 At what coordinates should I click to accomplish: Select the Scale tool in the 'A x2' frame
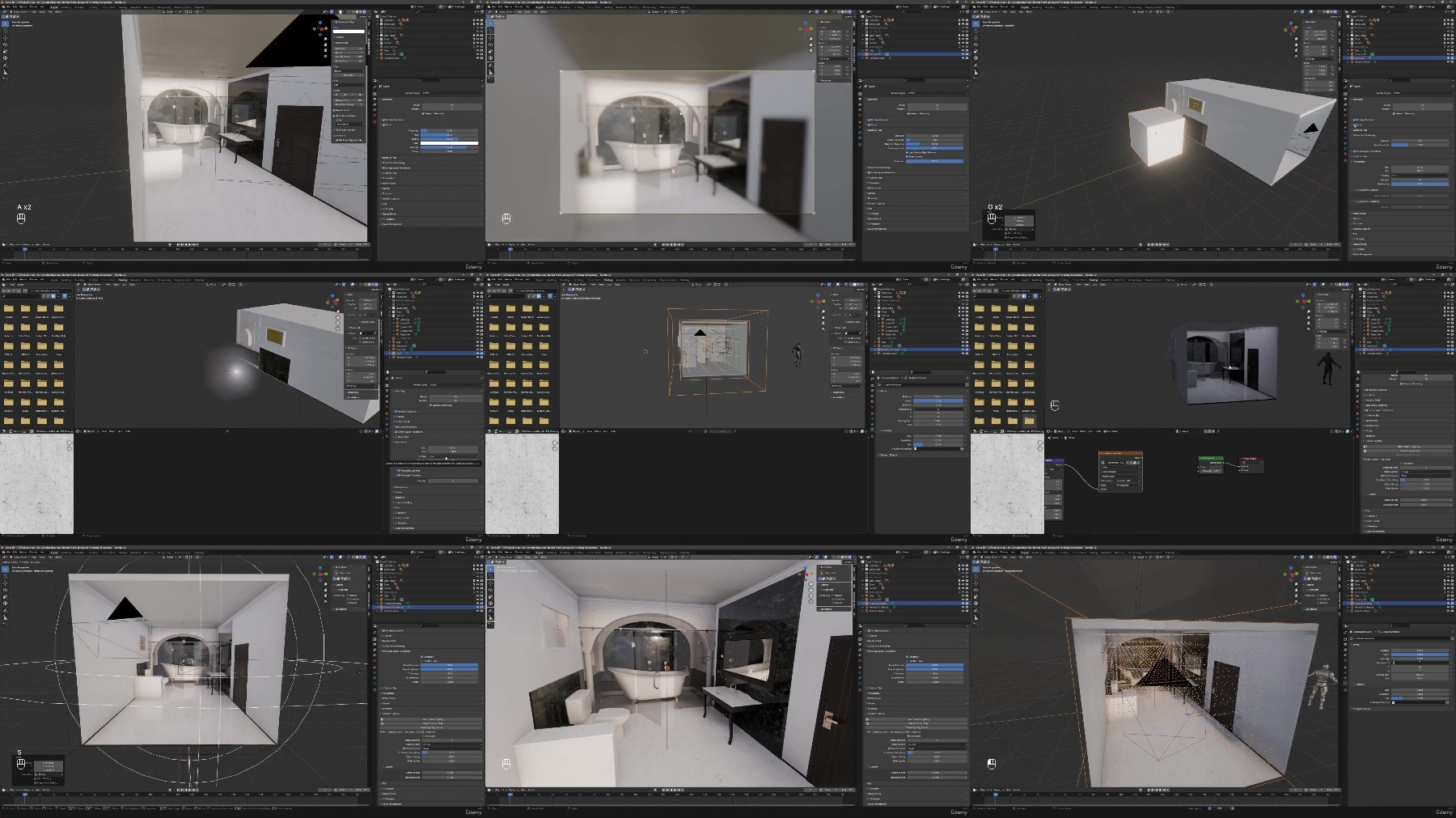(x=5, y=52)
